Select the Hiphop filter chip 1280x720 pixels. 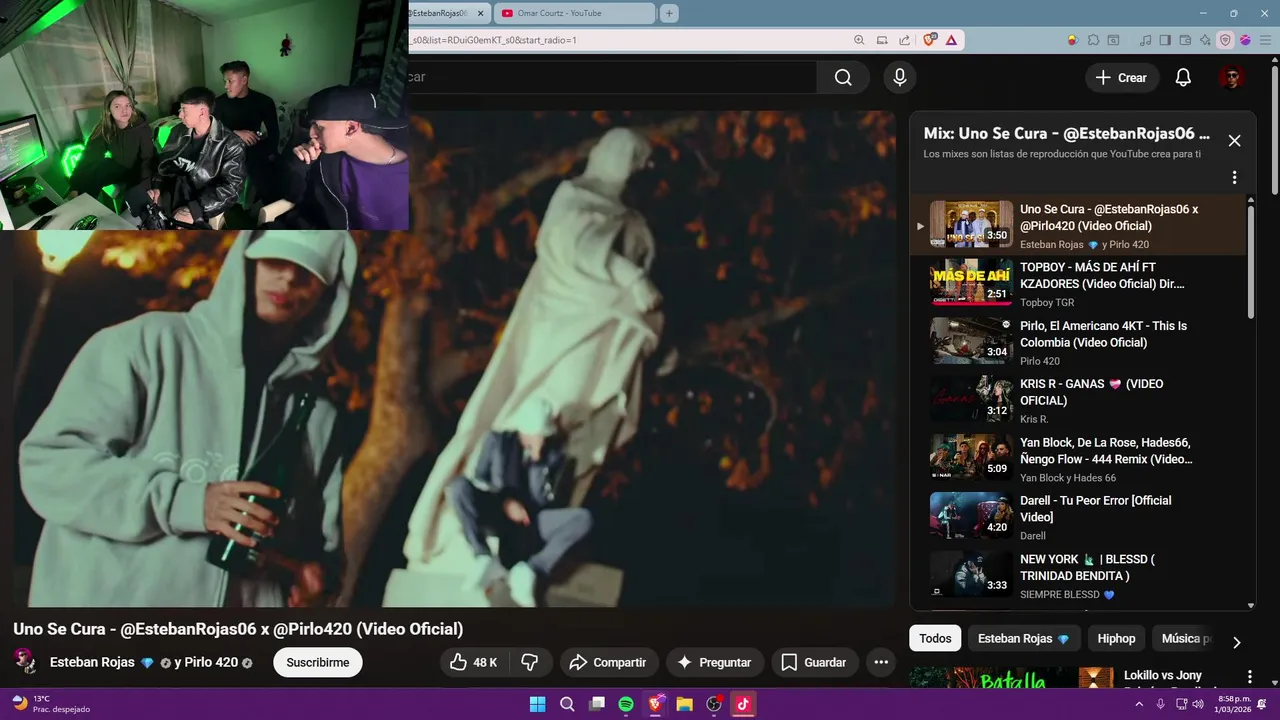click(1116, 638)
